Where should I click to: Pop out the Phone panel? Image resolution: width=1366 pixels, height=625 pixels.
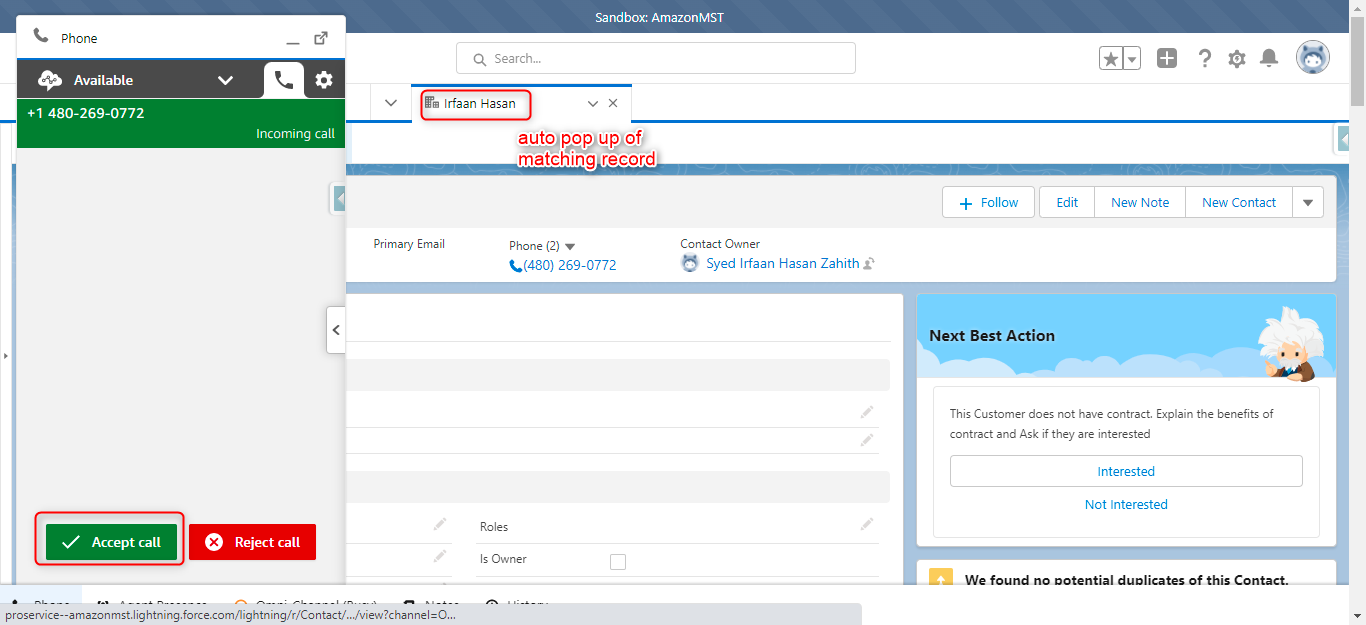(x=320, y=37)
